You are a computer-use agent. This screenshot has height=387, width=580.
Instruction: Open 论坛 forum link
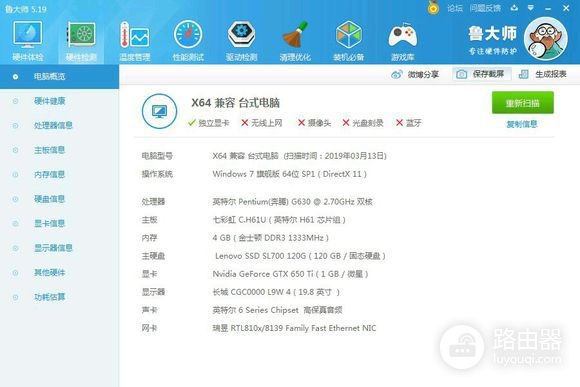(x=455, y=8)
